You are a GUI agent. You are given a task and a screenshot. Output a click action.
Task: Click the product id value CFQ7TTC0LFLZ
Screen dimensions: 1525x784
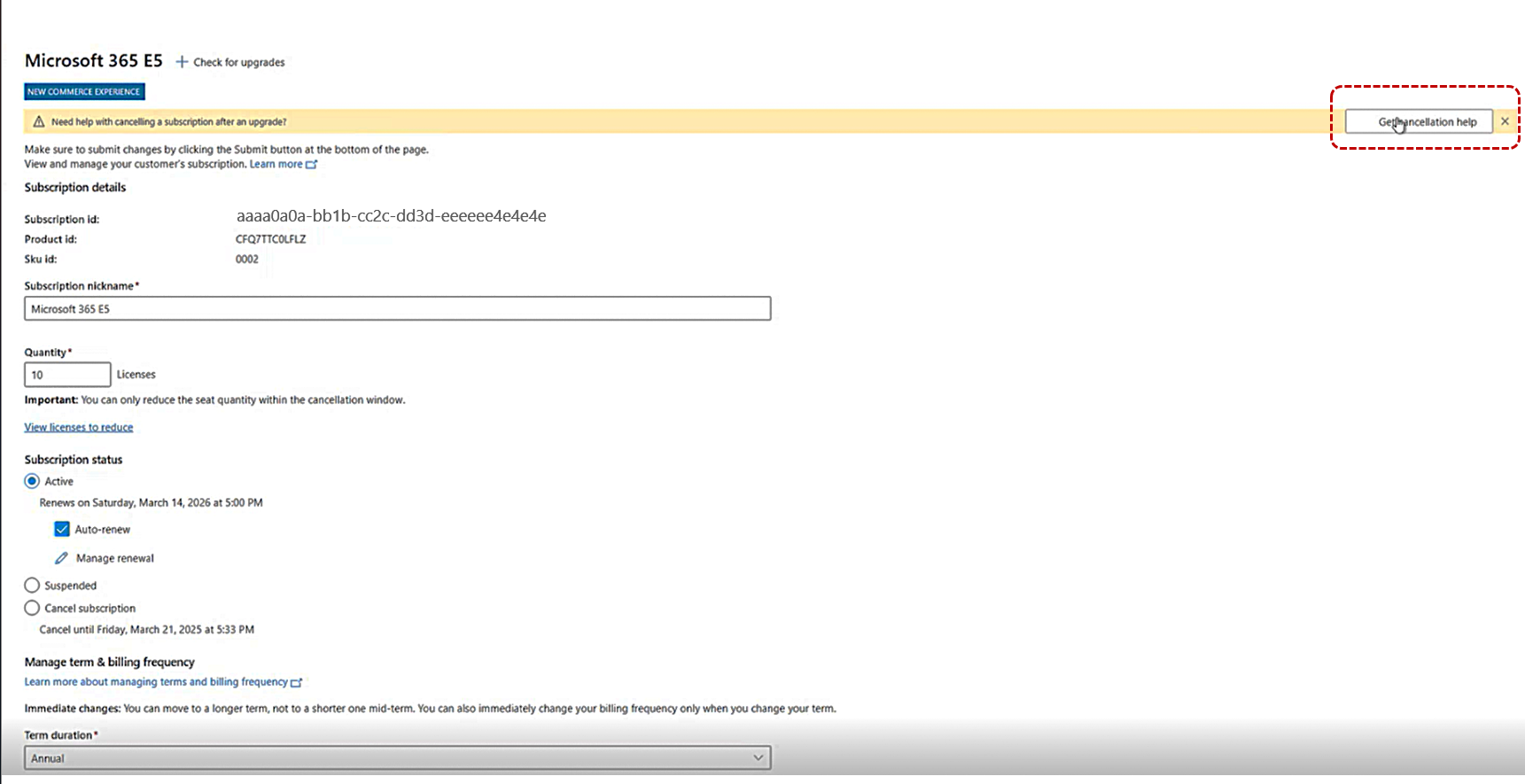pyautogui.click(x=271, y=239)
